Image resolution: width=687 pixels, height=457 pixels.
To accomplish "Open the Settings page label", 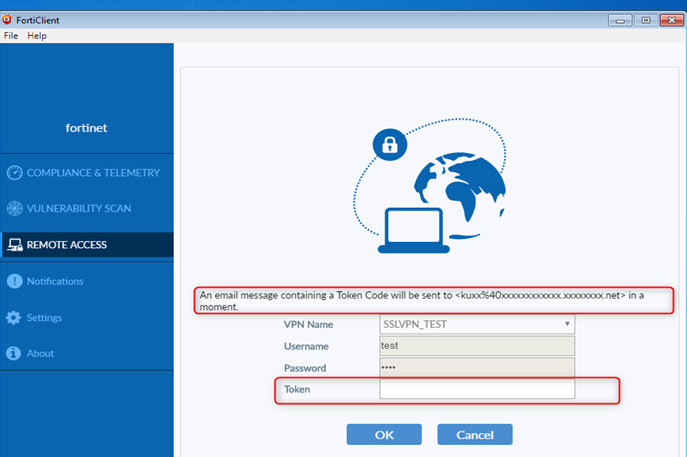I will point(44,318).
